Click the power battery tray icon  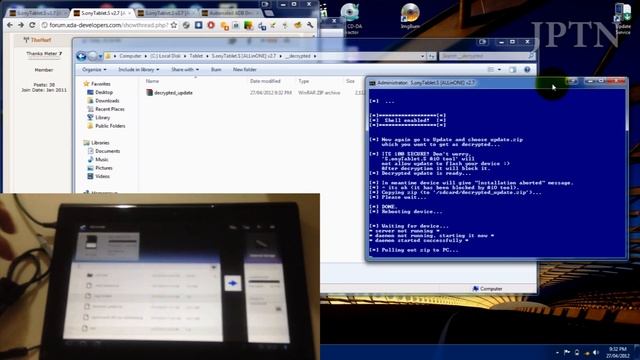coord(577,352)
